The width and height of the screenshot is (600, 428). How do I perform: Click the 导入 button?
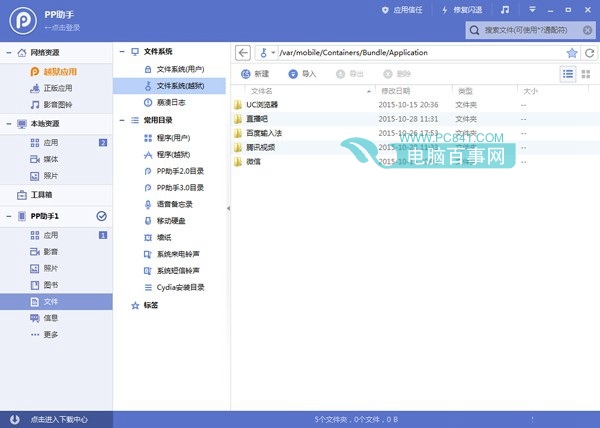pos(302,74)
